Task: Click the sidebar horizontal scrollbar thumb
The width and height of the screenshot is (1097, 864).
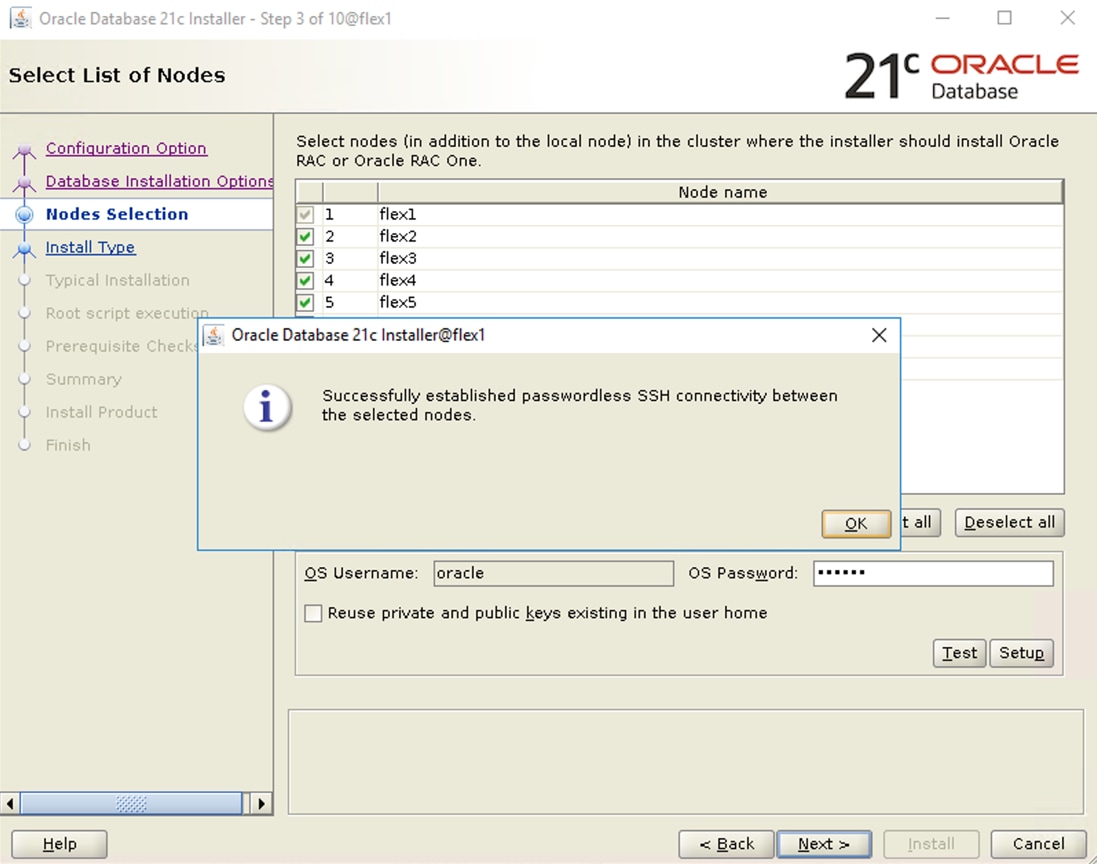Action: (131, 803)
